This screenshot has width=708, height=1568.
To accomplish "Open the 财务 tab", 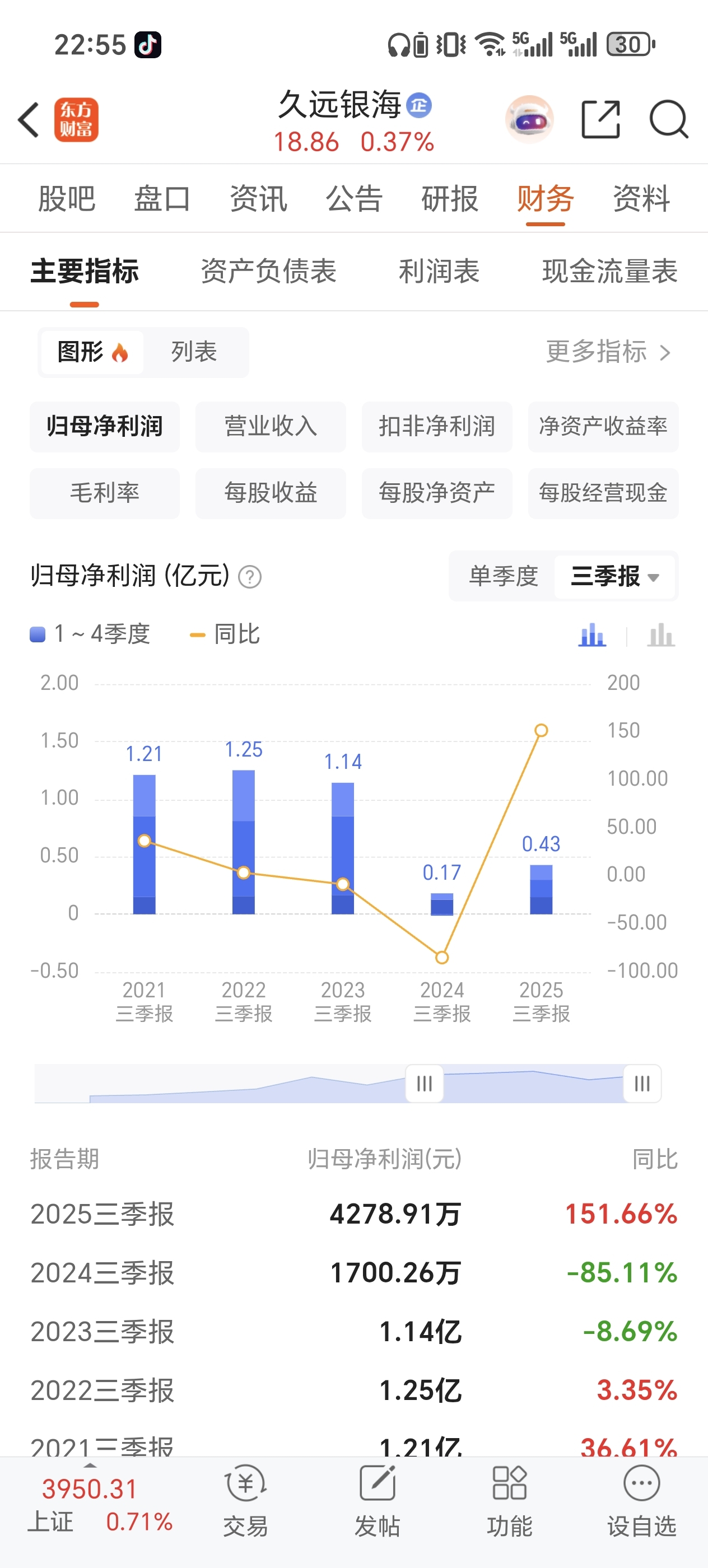I will tap(546, 199).
